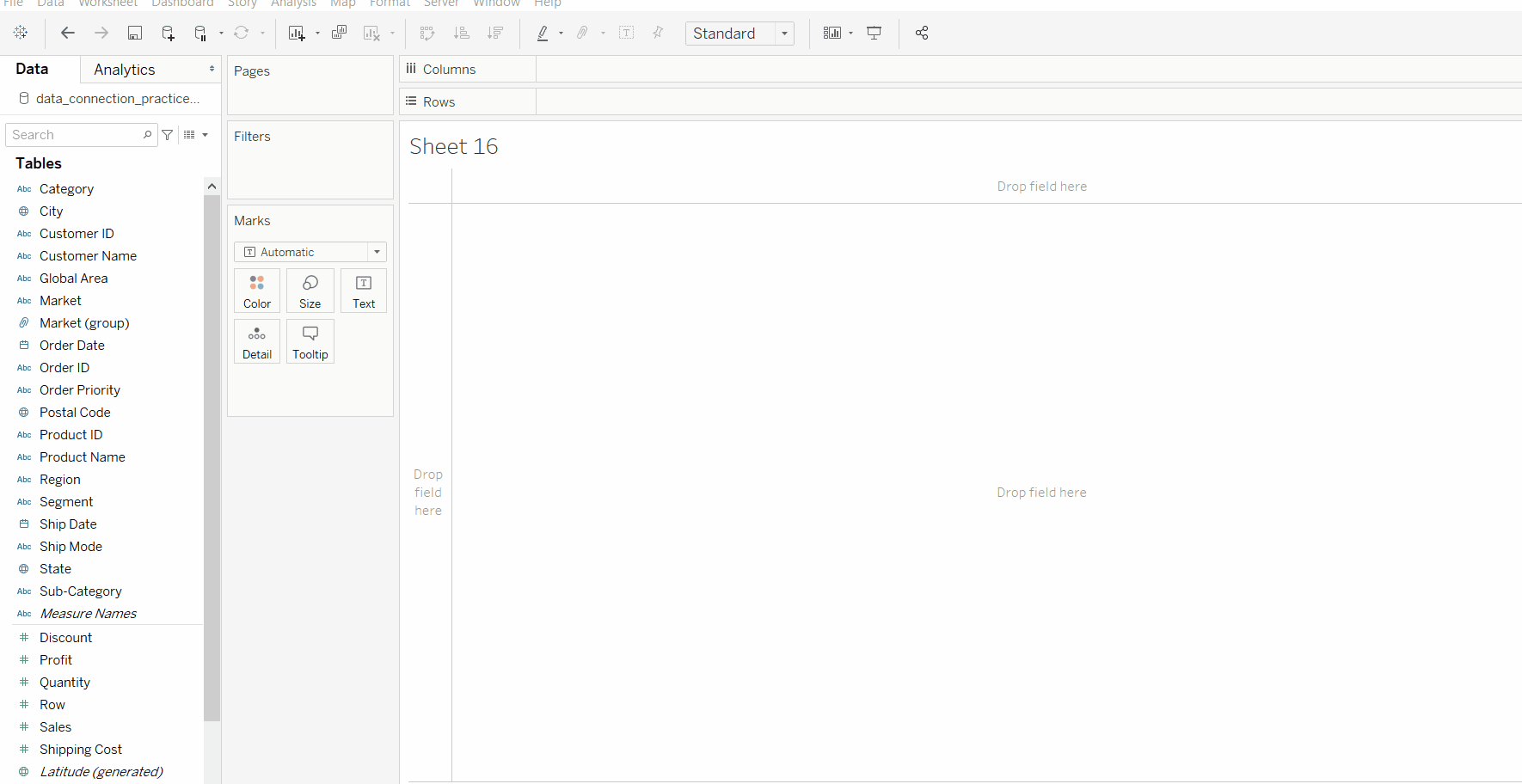Sort descending using the toolbar icon
Image resolution: width=1522 pixels, height=784 pixels.
tap(495, 33)
